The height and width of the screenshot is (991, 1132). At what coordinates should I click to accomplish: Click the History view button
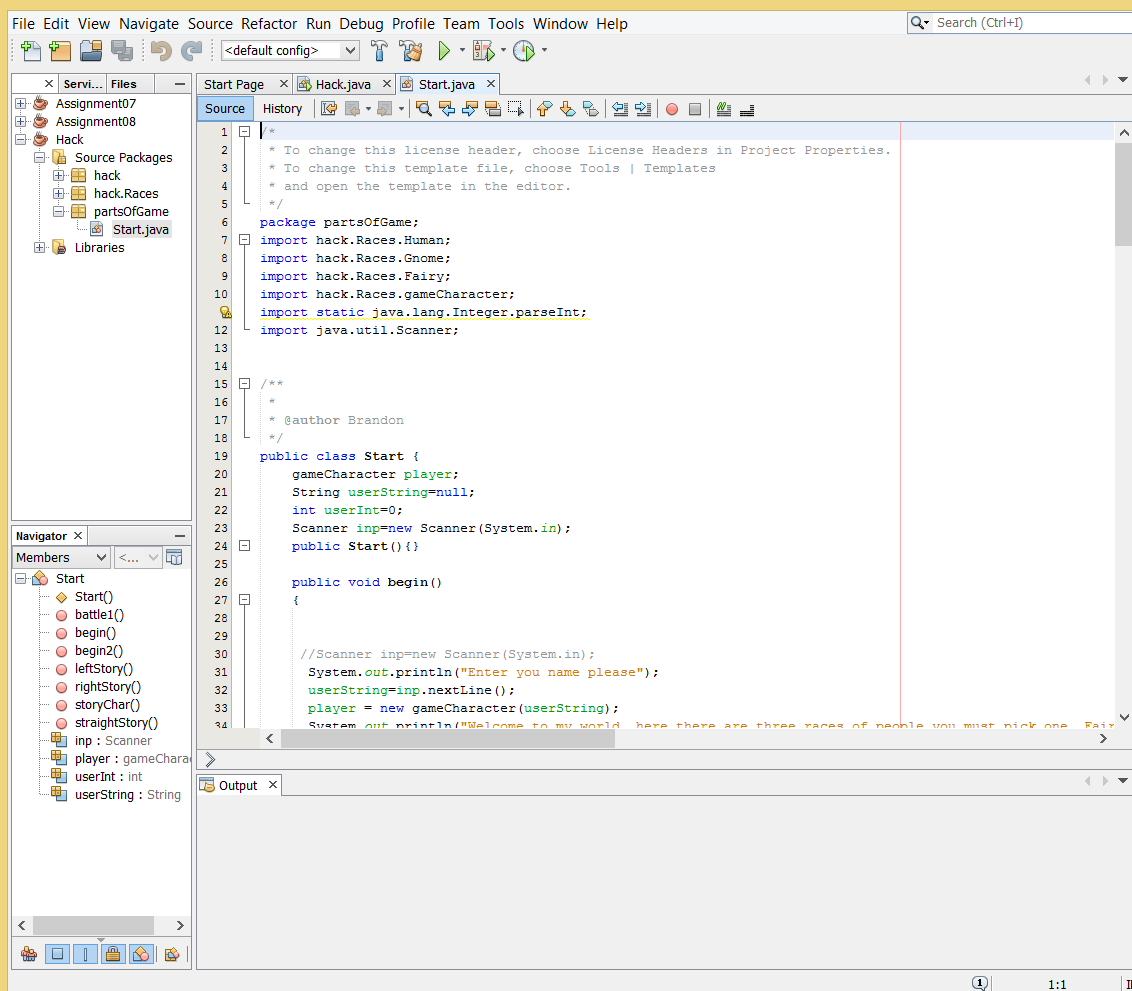(282, 109)
